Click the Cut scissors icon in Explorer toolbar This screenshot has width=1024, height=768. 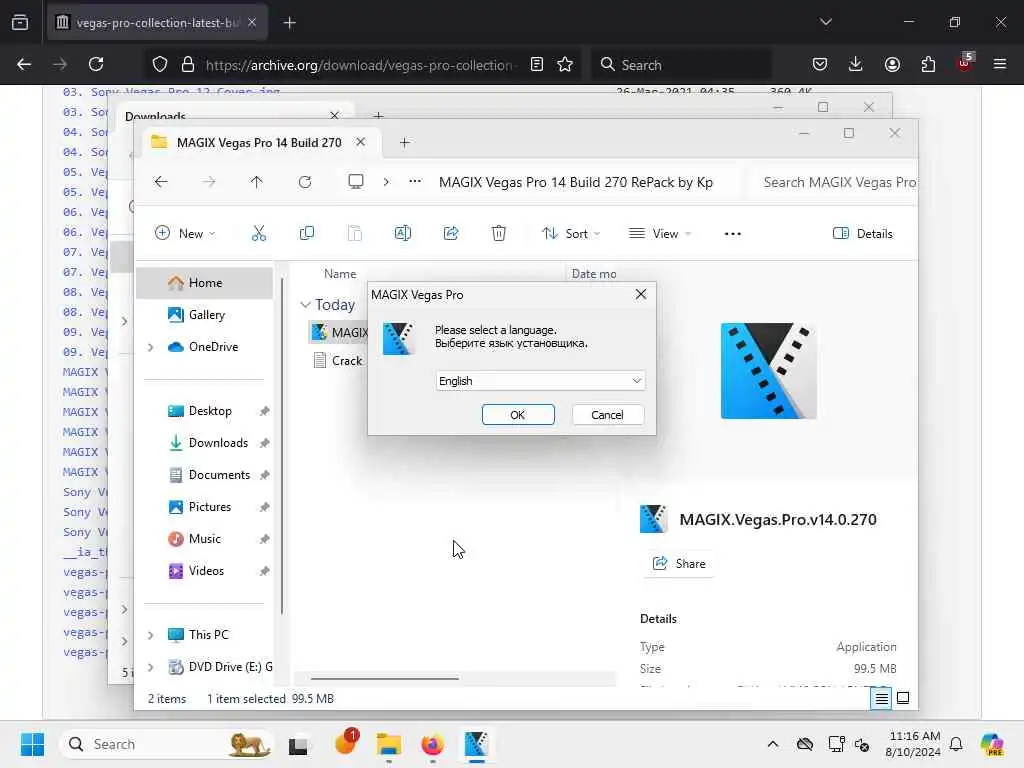pyautogui.click(x=259, y=233)
